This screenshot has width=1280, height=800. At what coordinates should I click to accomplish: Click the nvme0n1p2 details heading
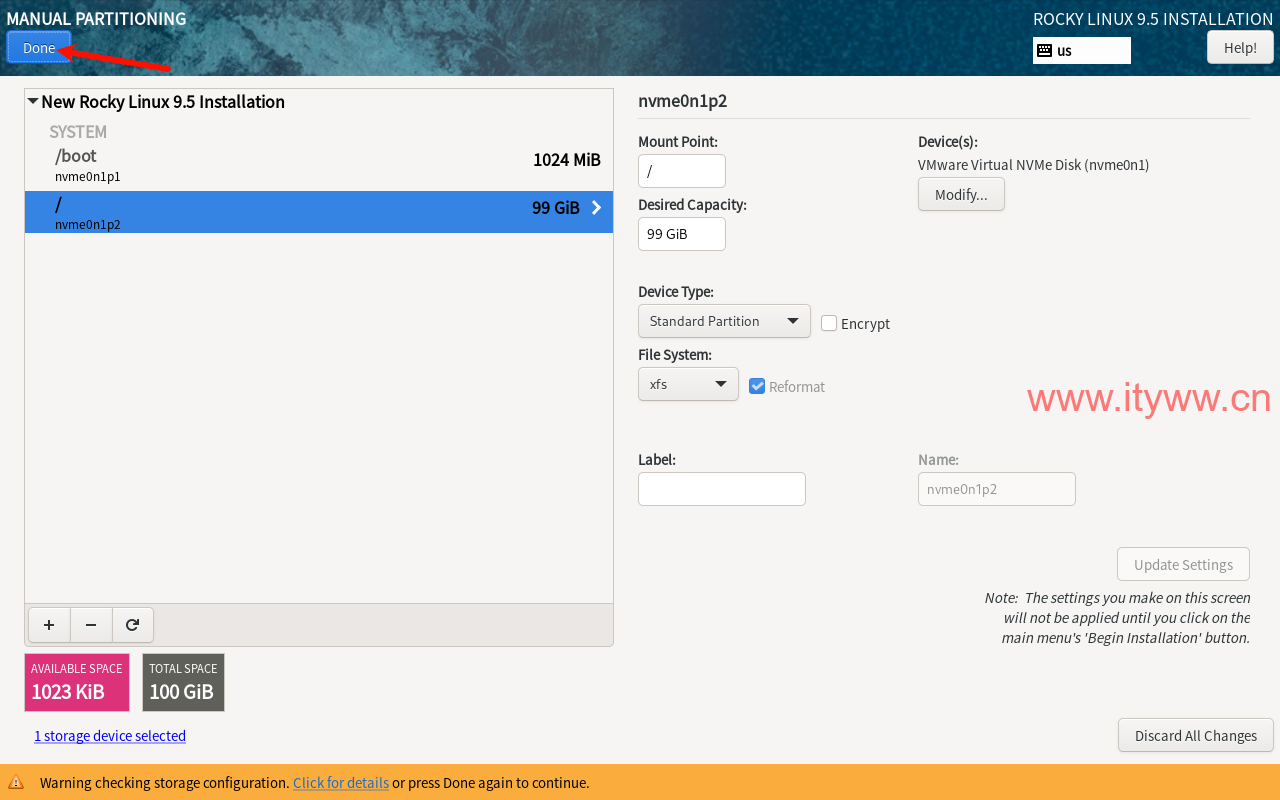[x=682, y=101]
